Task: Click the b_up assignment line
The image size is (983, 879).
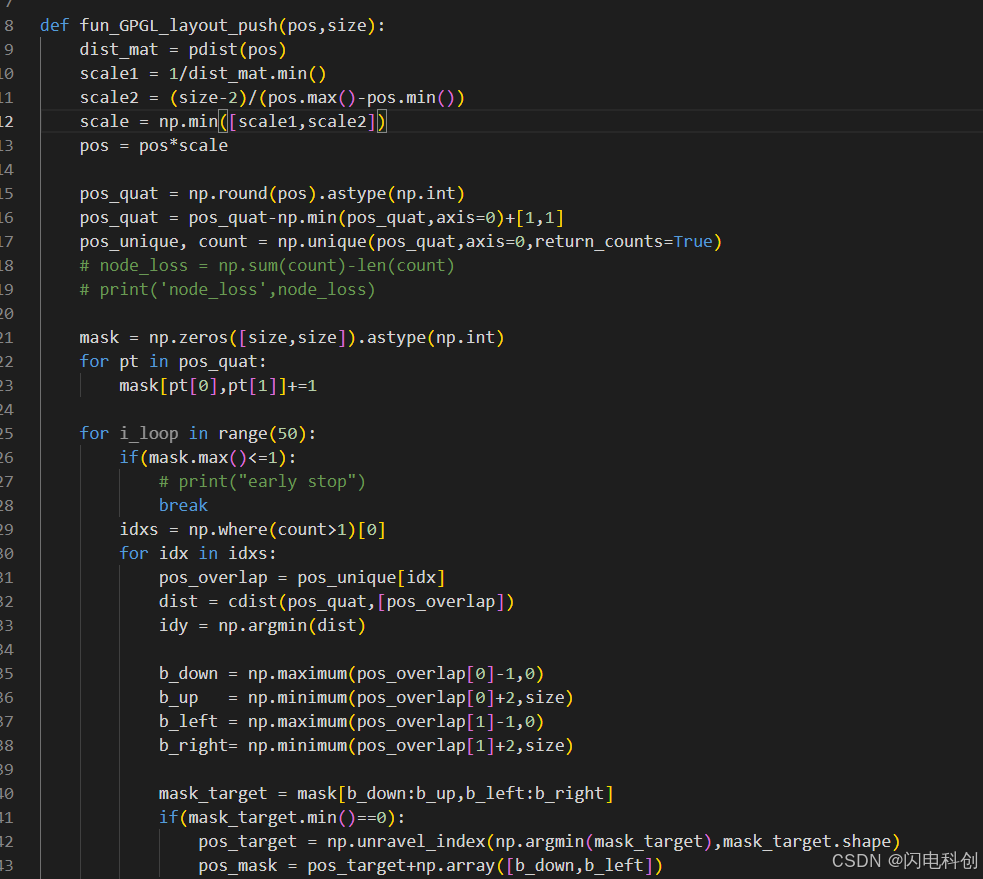Action: tap(365, 698)
